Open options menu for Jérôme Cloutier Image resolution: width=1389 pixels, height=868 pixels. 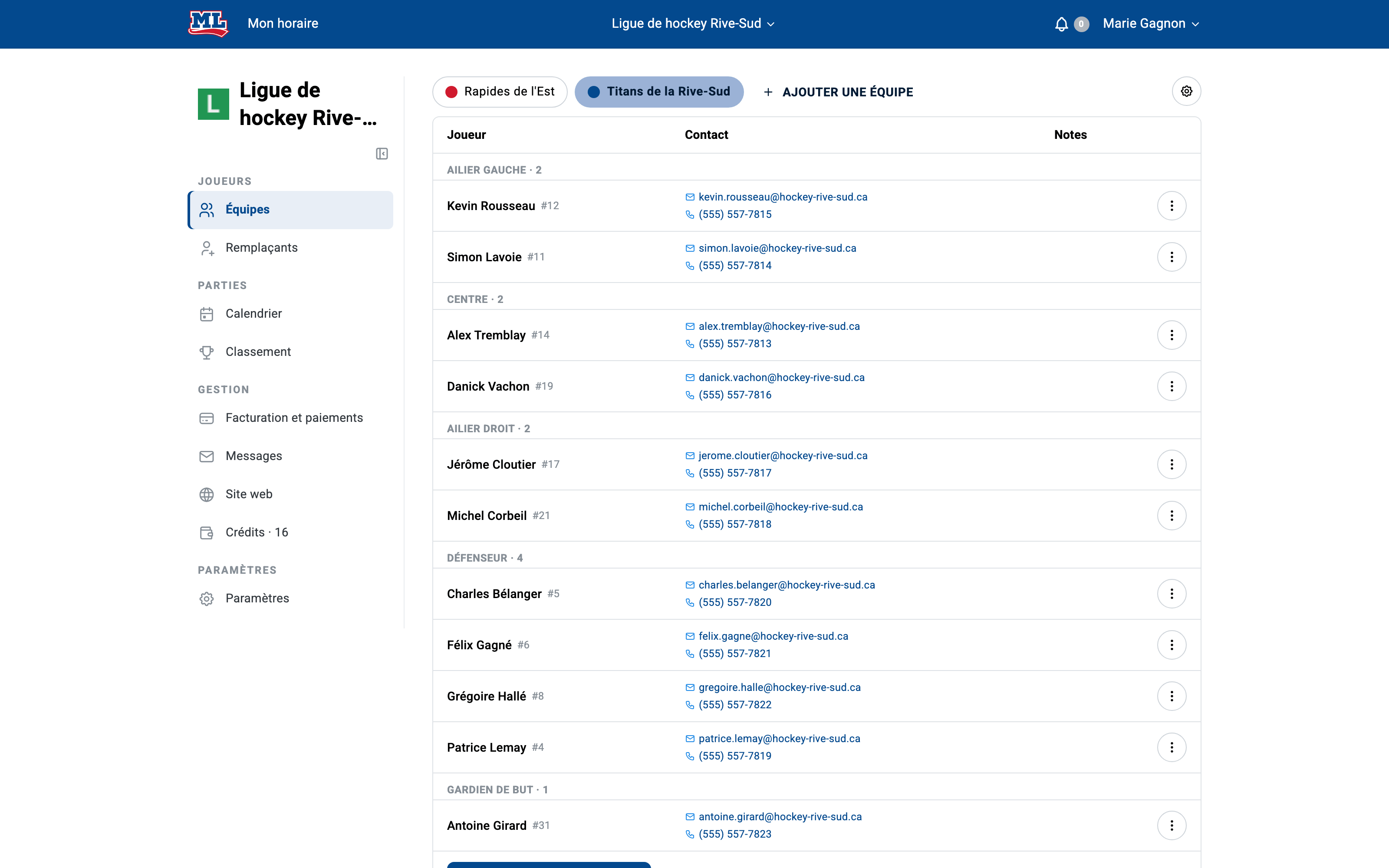pos(1172,464)
